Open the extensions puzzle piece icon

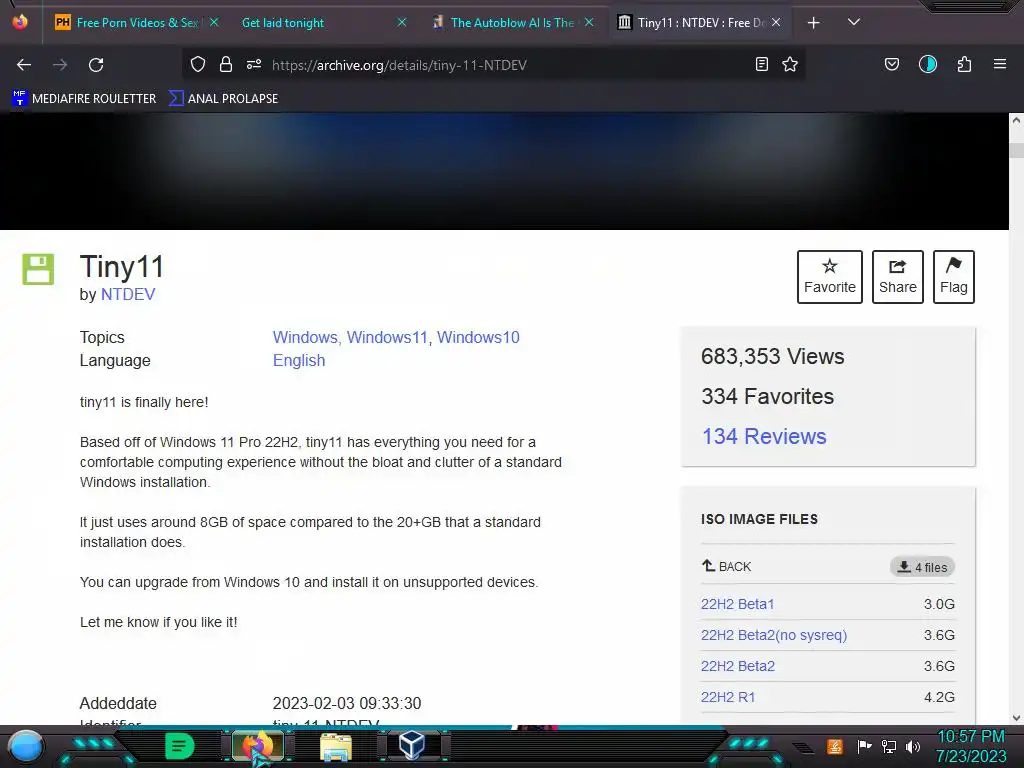click(964, 64)
